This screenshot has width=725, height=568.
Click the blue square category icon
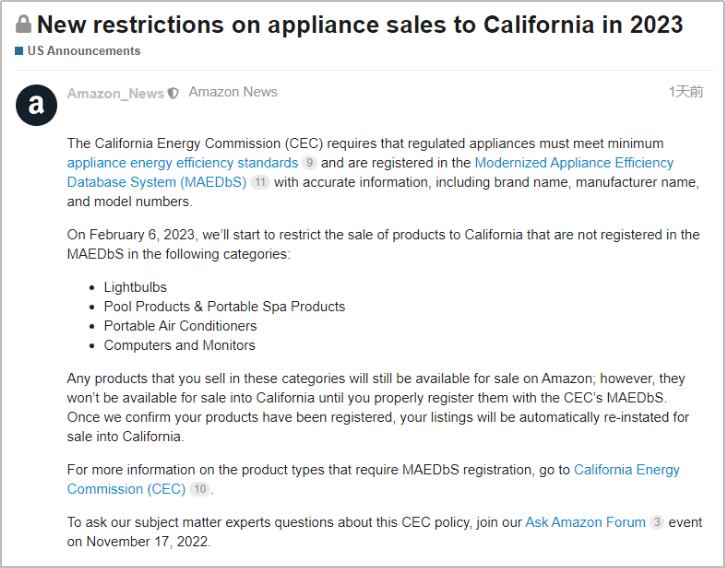pos(19,51)
